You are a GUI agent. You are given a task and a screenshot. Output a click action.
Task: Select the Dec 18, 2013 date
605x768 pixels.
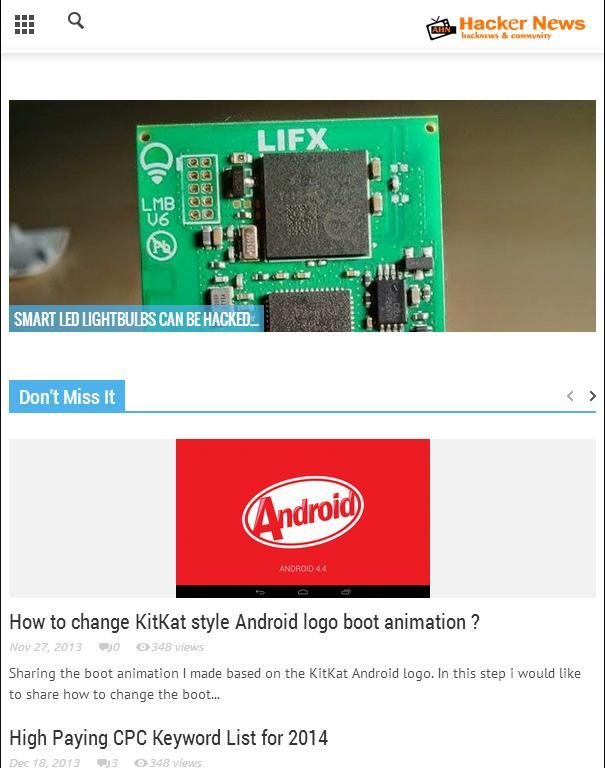pos(45,763)
